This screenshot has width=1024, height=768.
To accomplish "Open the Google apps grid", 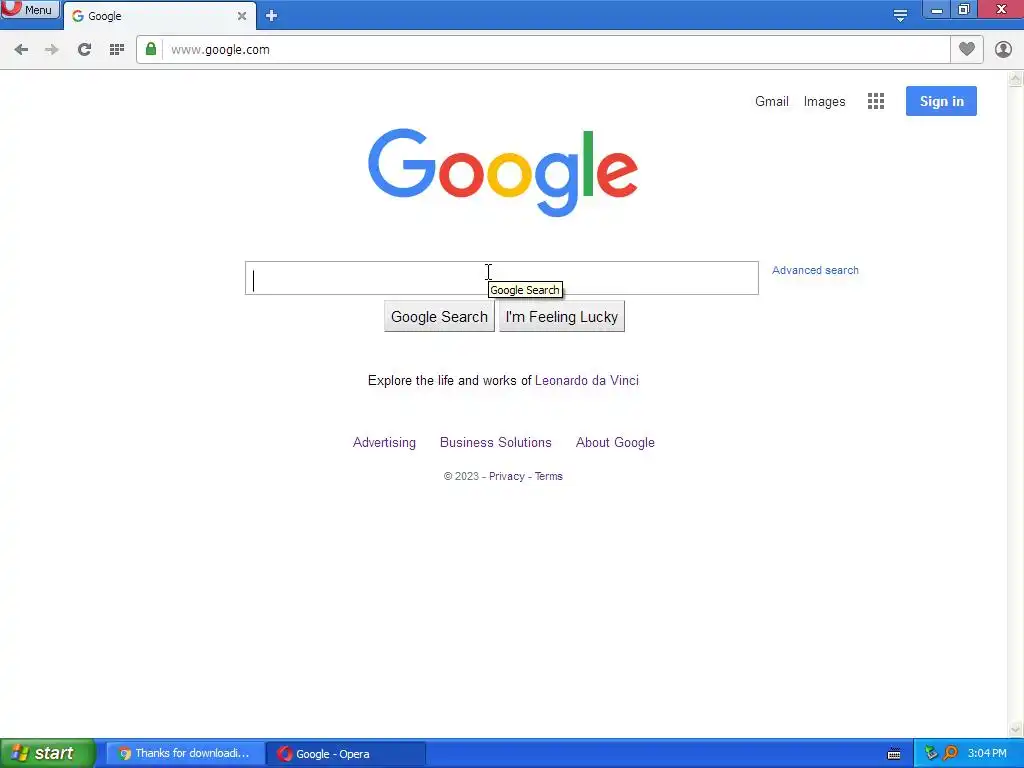I will point(876,101).
